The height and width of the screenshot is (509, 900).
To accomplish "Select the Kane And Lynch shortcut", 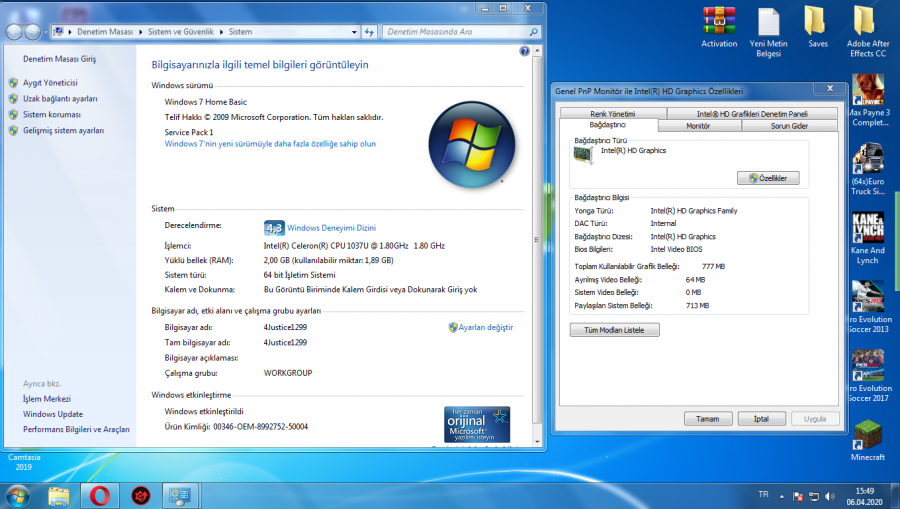I will pyautogui.click(x=867, y=238).
